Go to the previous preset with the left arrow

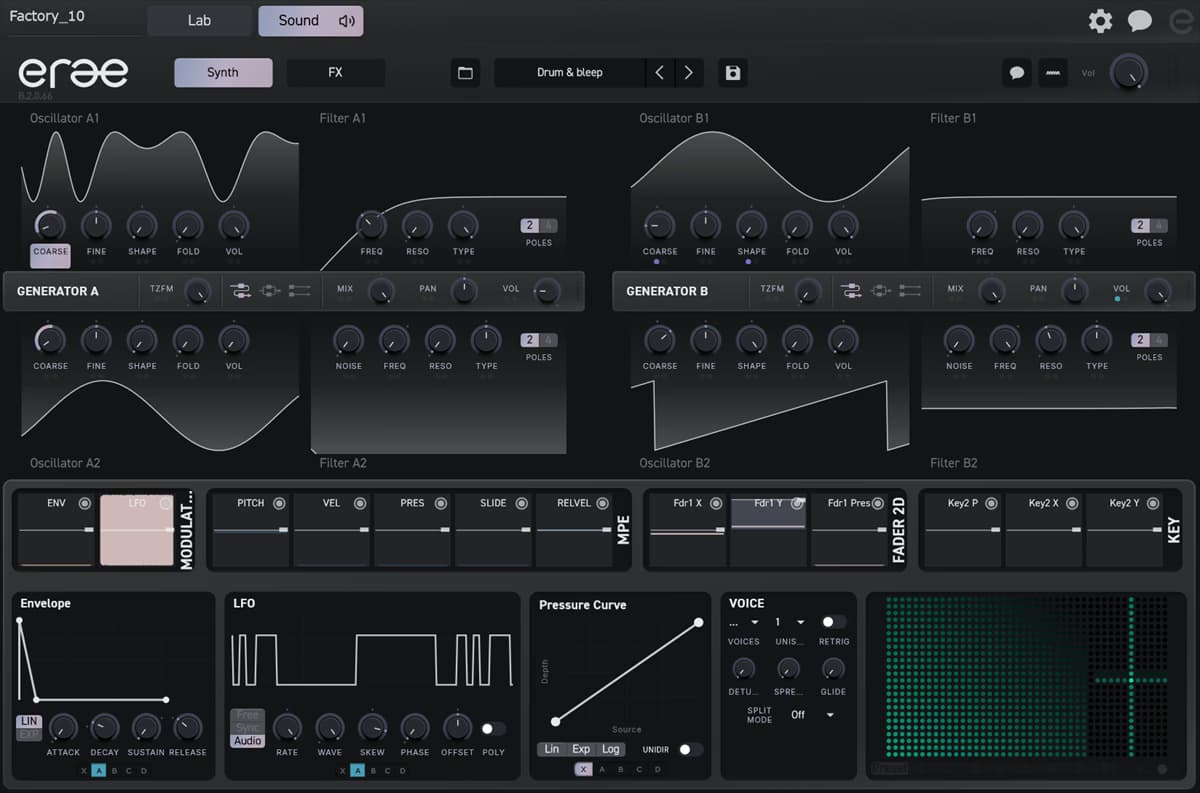tap(659, 73)
